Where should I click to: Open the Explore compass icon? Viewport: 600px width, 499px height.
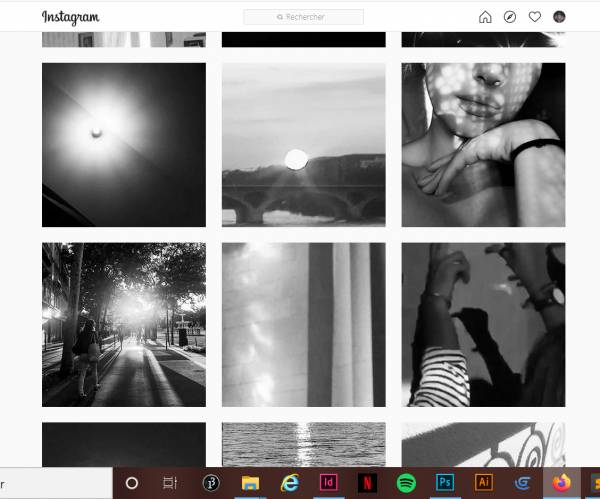point(510,17)
